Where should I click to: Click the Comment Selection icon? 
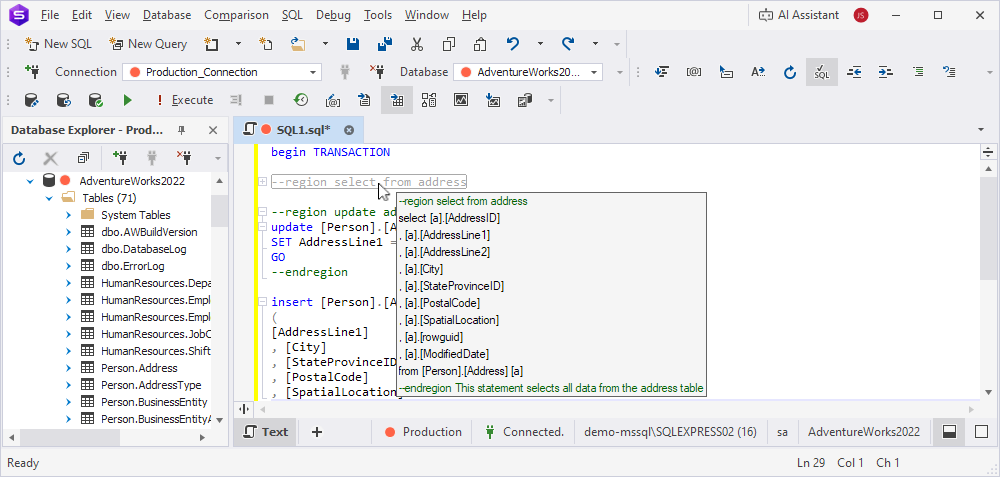point(918,72)
